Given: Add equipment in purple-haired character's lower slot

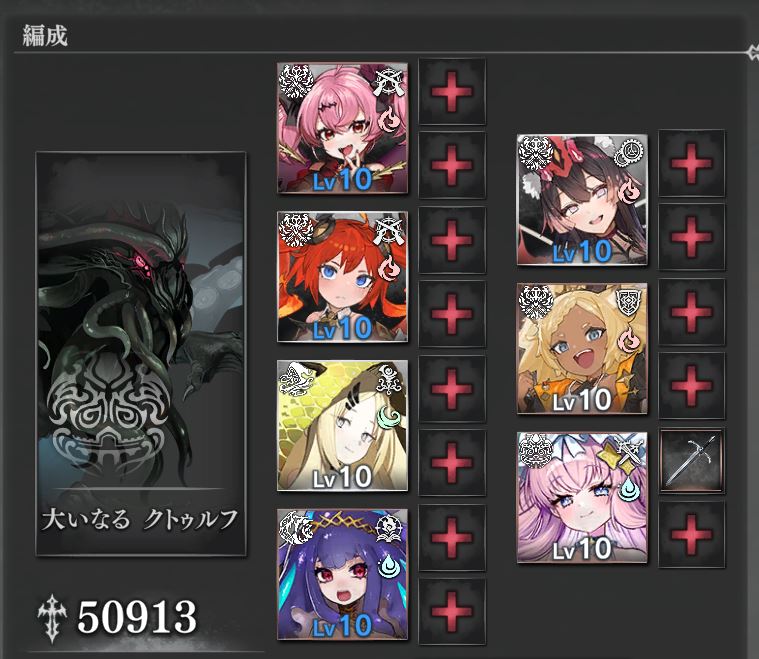Looking at the screenshot, I should coord(452,612).
